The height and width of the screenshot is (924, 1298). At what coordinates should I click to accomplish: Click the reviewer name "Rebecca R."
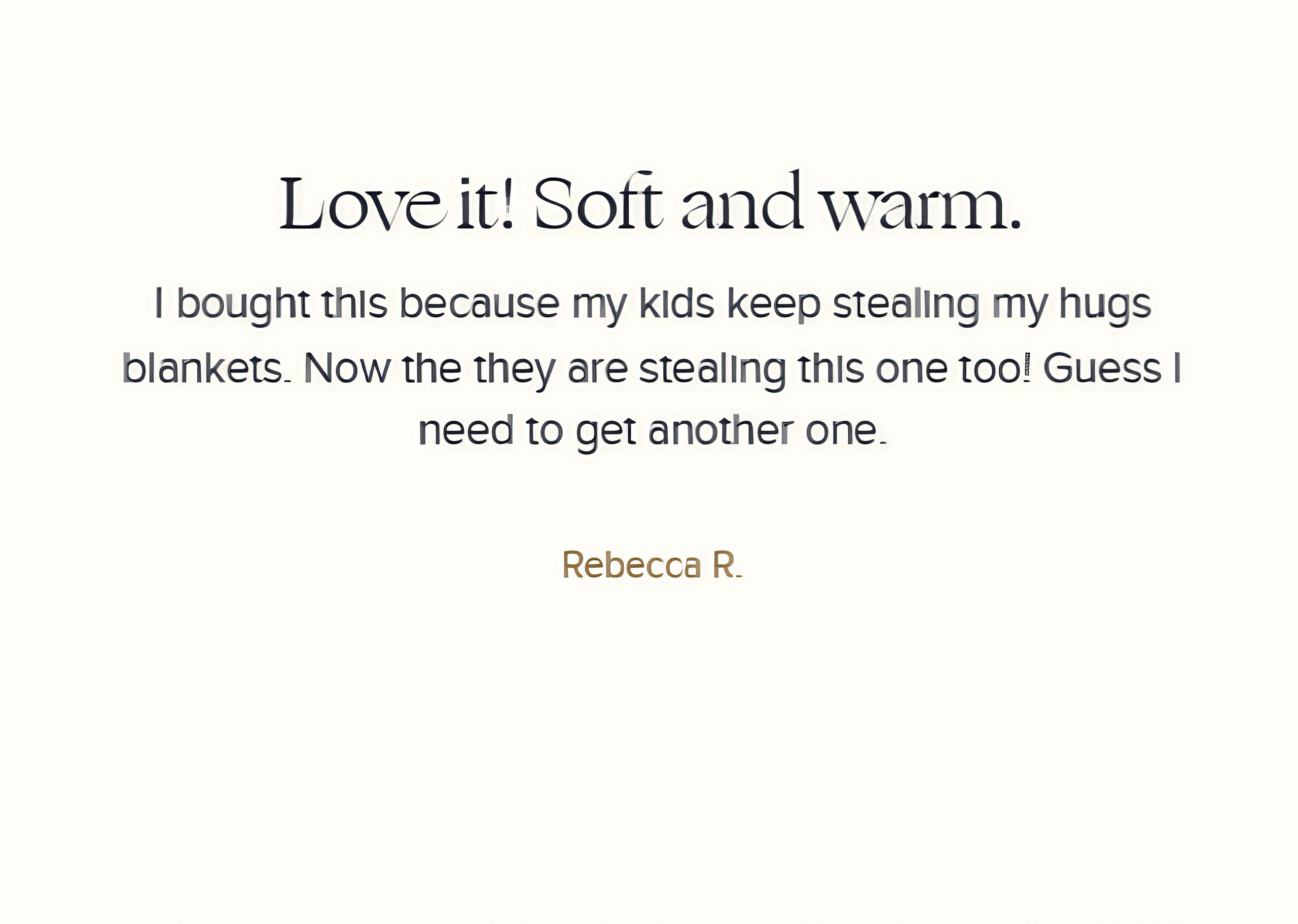[x=652, y=565]
